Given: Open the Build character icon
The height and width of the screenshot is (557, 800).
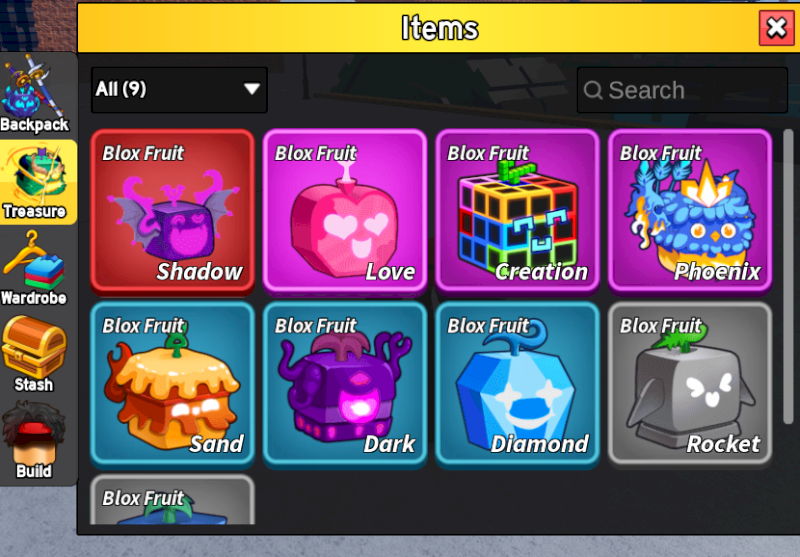Looking at the screenshot, I should tap(35, 440).
